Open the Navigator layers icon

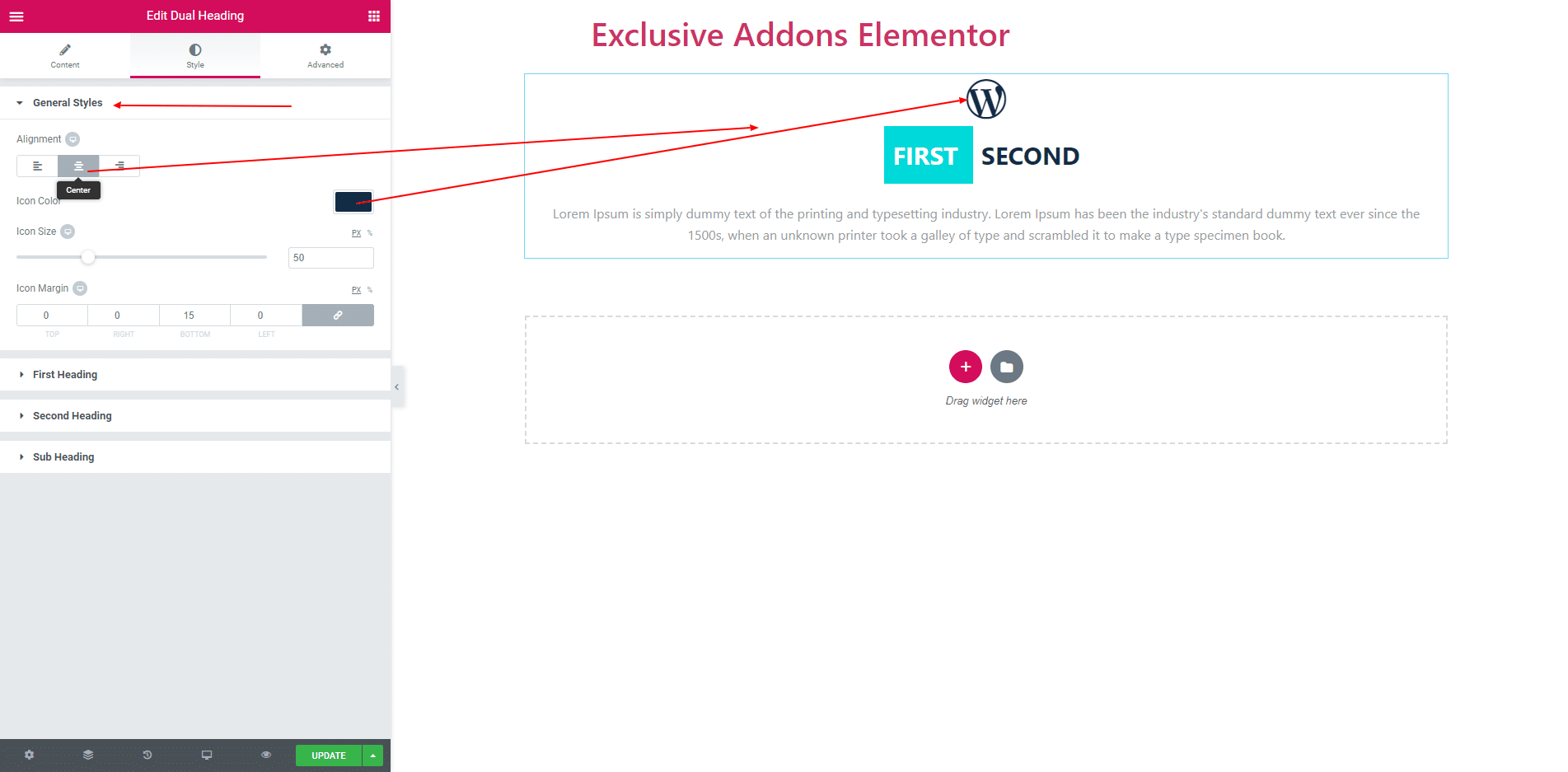(88, 755)
